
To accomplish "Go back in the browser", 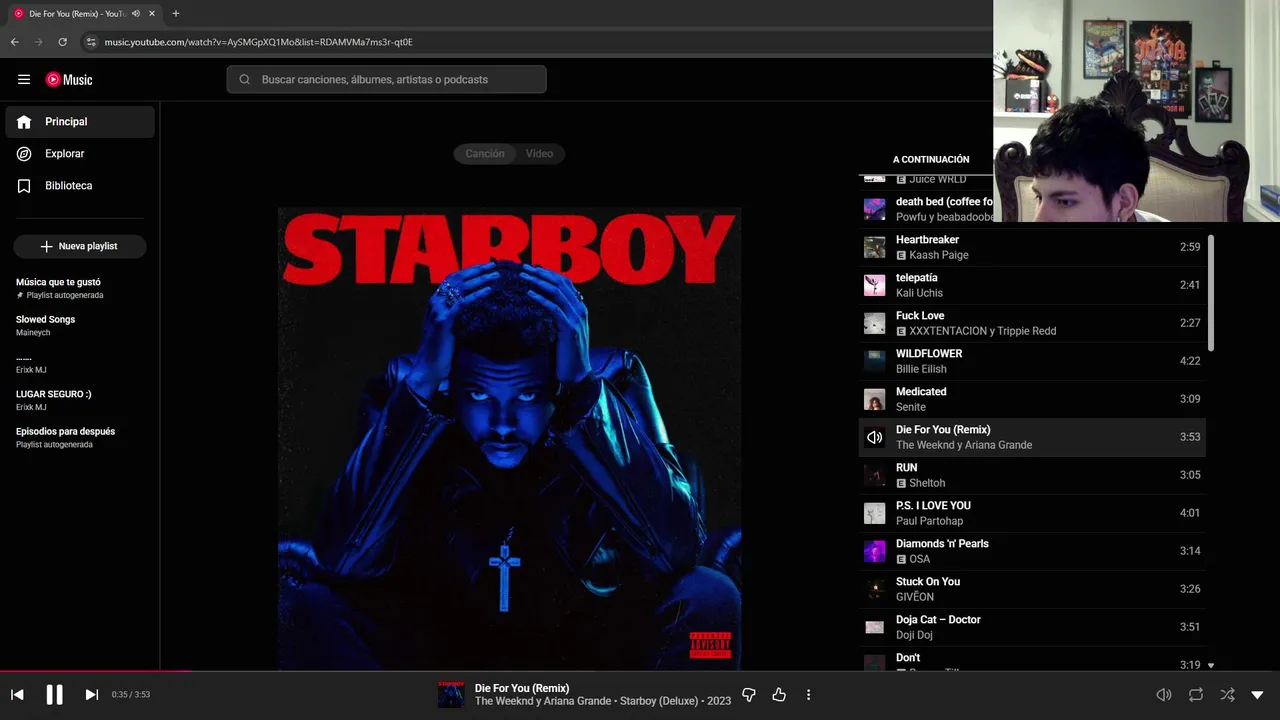I will click(x=15, y=42).
